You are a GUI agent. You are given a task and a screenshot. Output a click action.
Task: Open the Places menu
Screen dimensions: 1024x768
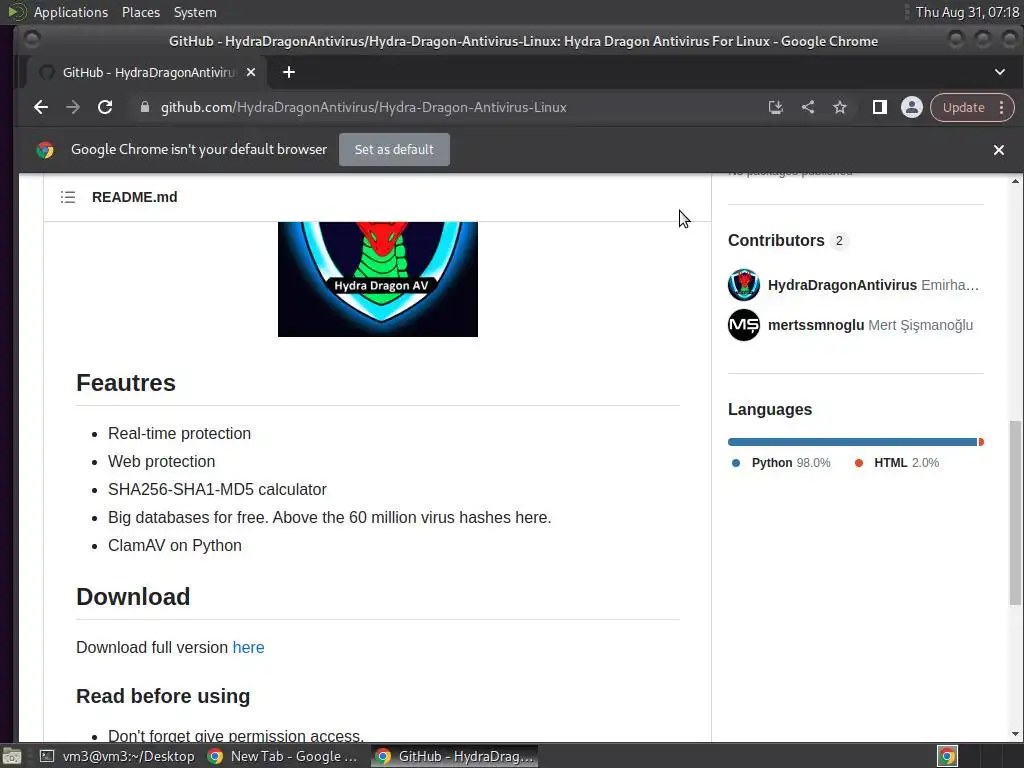pyautogui.click(x=140, y=12)
